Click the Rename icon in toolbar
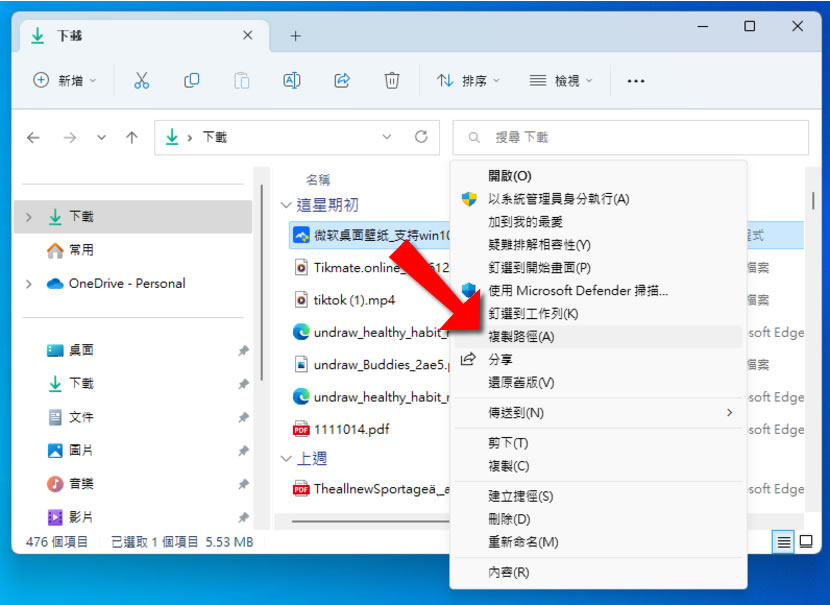This screenshot has width=830, height=605. coord(292,81)
